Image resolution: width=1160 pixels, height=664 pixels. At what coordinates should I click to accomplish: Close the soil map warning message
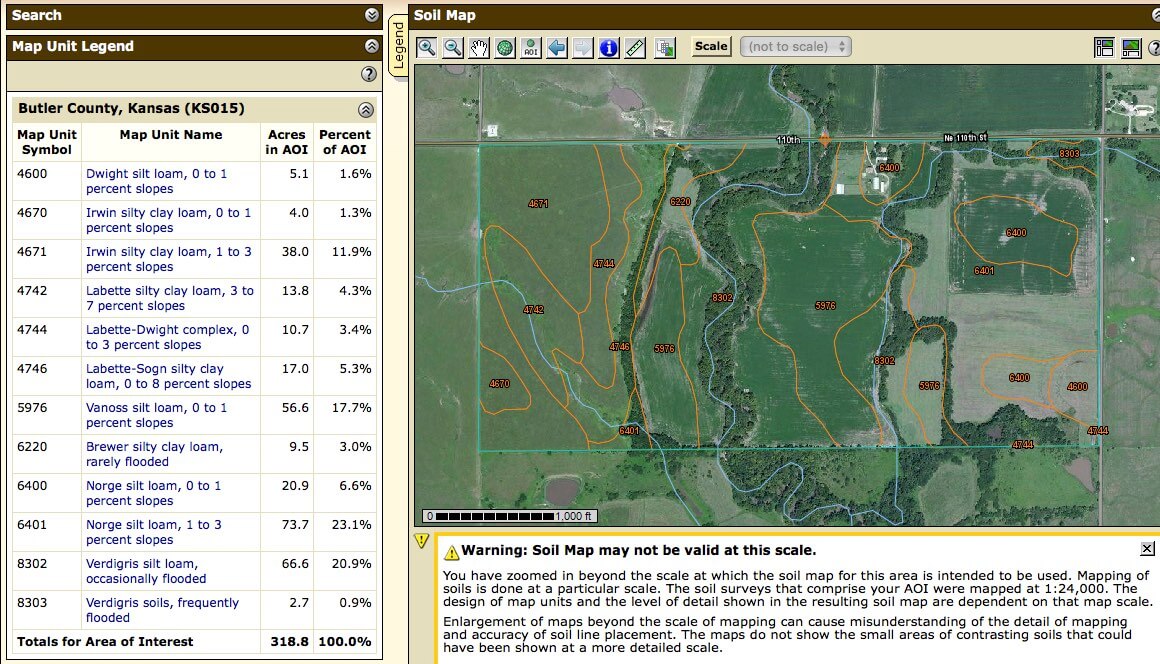point(1147,548)
